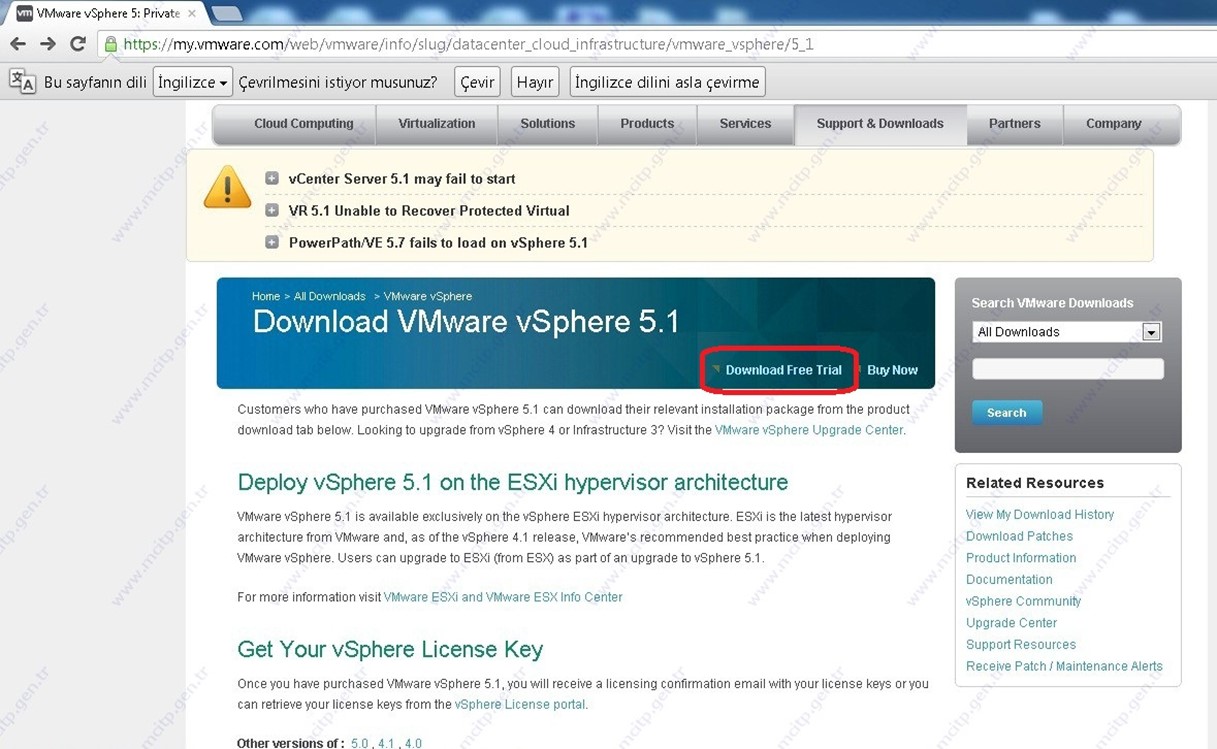
Task: Open VMware ESXi and VMware ESX Info Center
Action: 503,597
